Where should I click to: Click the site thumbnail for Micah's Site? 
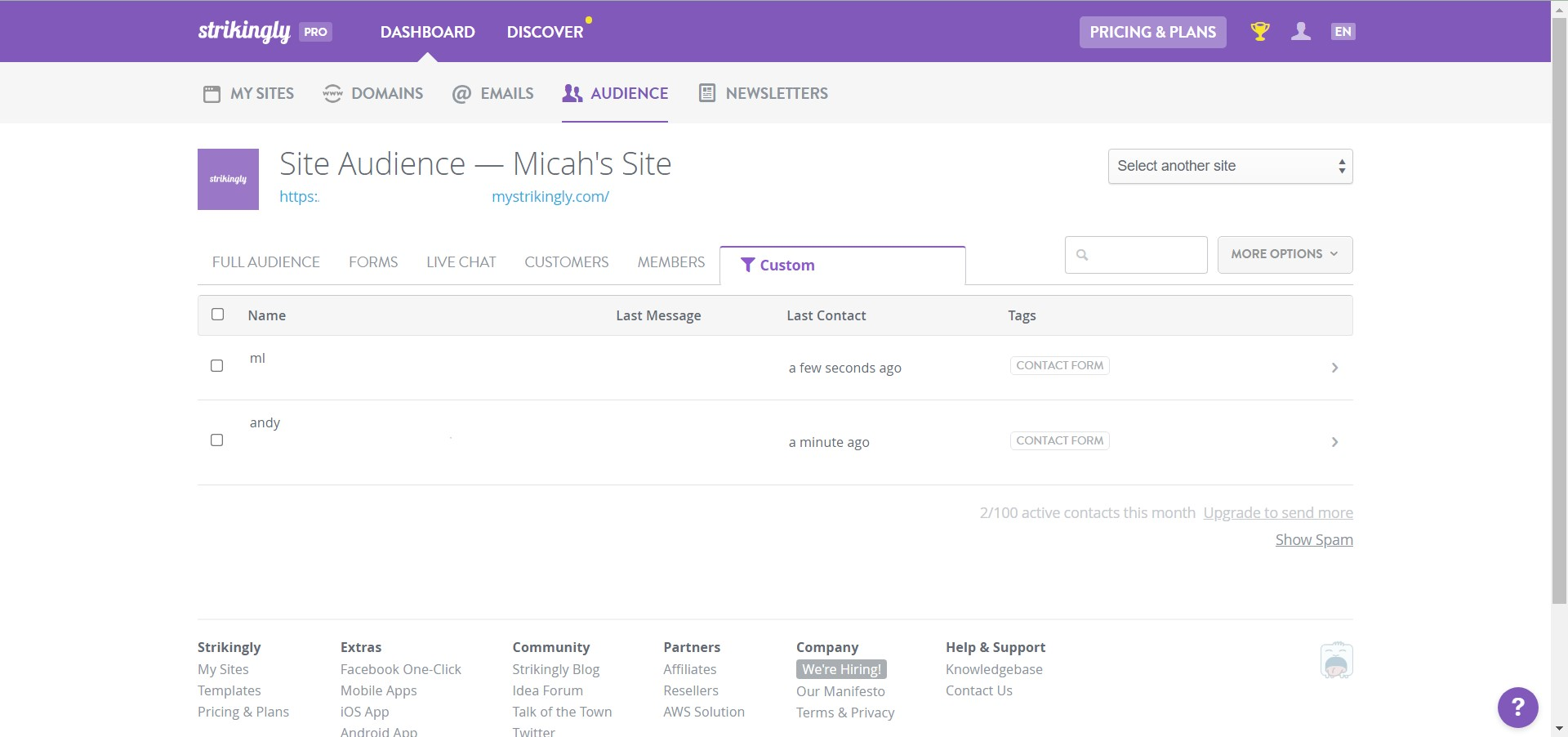click(x=228, y=179)
